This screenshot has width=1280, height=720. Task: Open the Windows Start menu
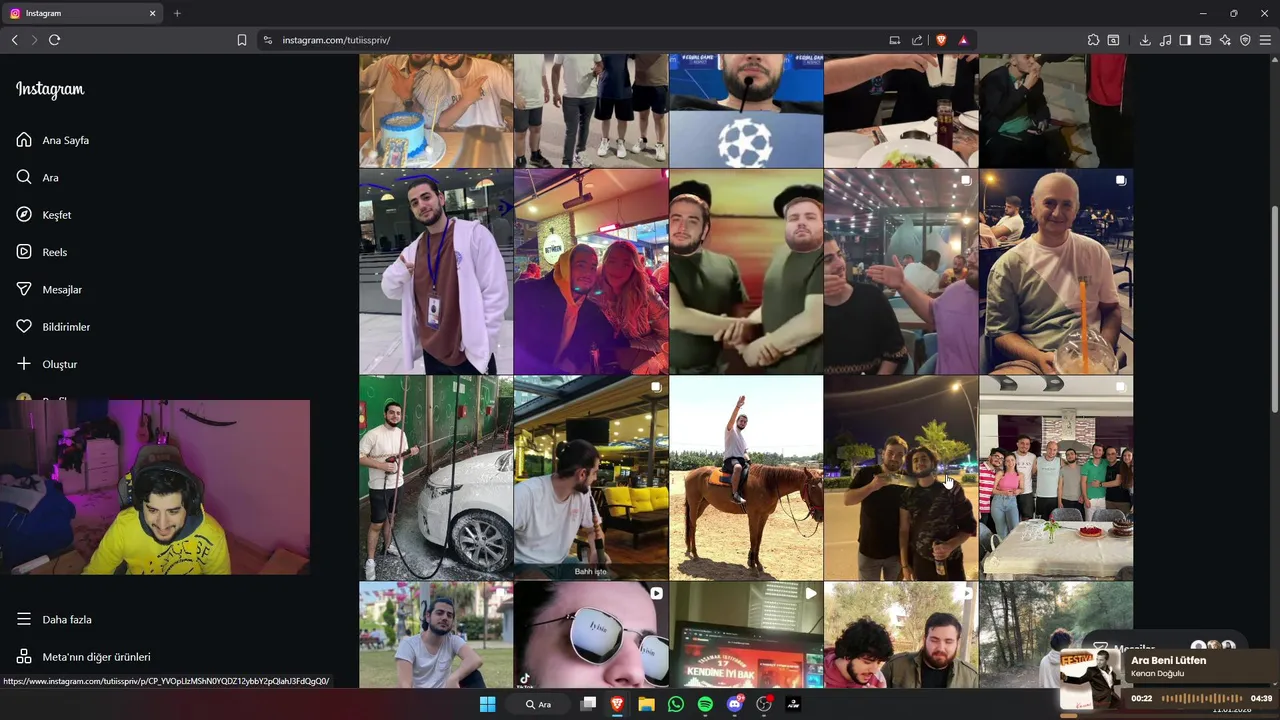pos(487,704)
